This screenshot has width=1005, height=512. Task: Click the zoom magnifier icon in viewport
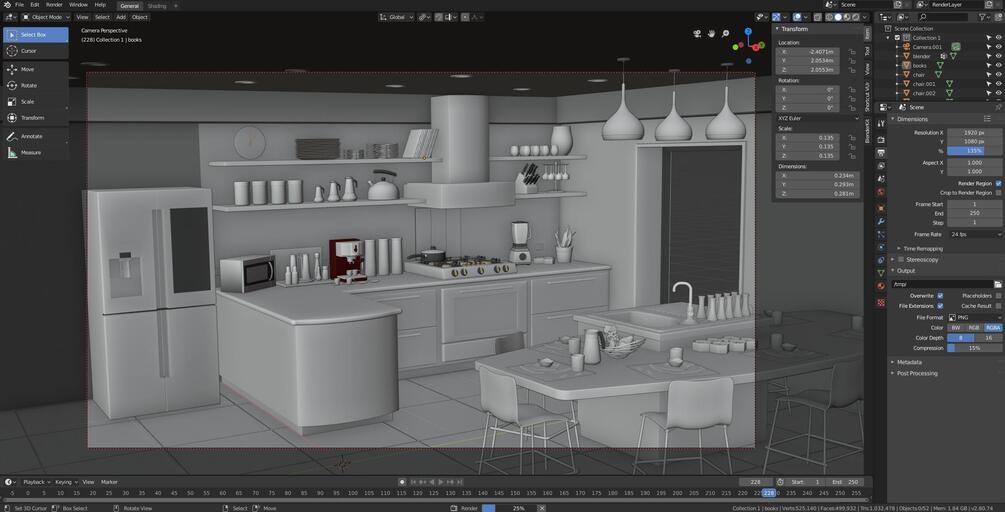coord(725,33)
